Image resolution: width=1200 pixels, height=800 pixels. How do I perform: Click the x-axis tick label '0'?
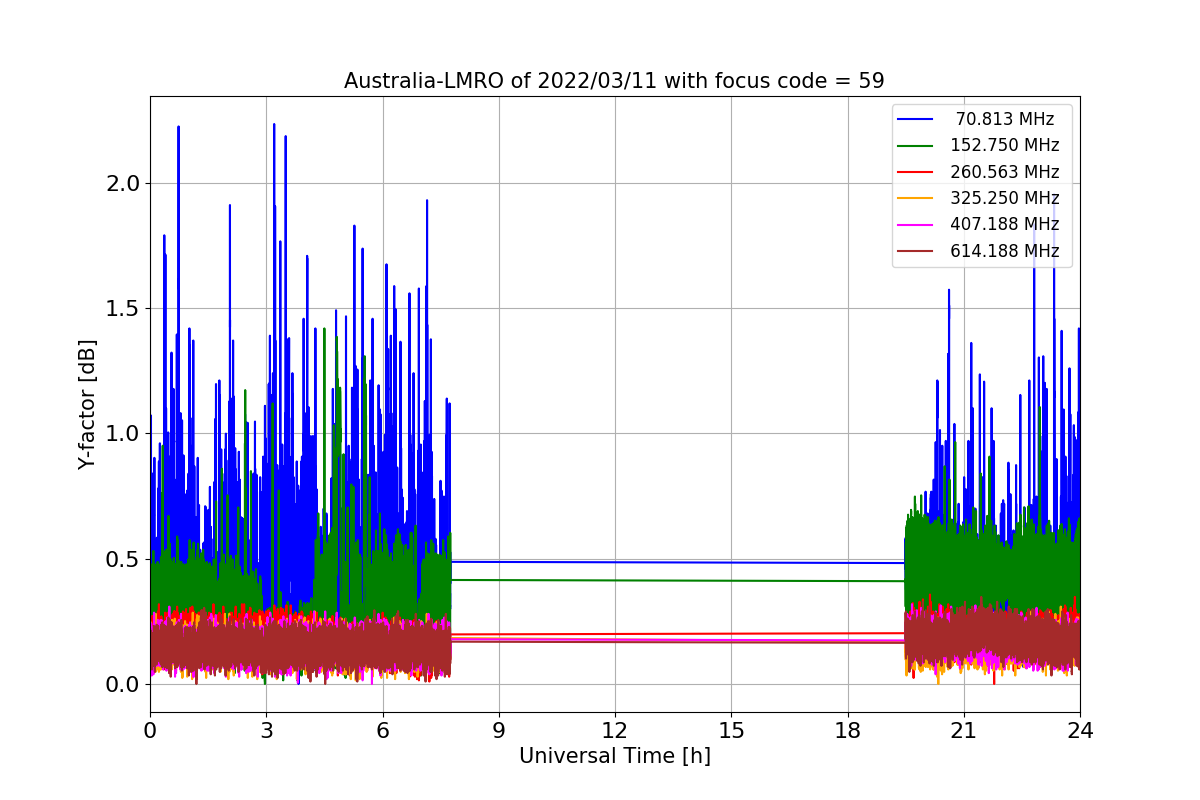coord(150,731)
